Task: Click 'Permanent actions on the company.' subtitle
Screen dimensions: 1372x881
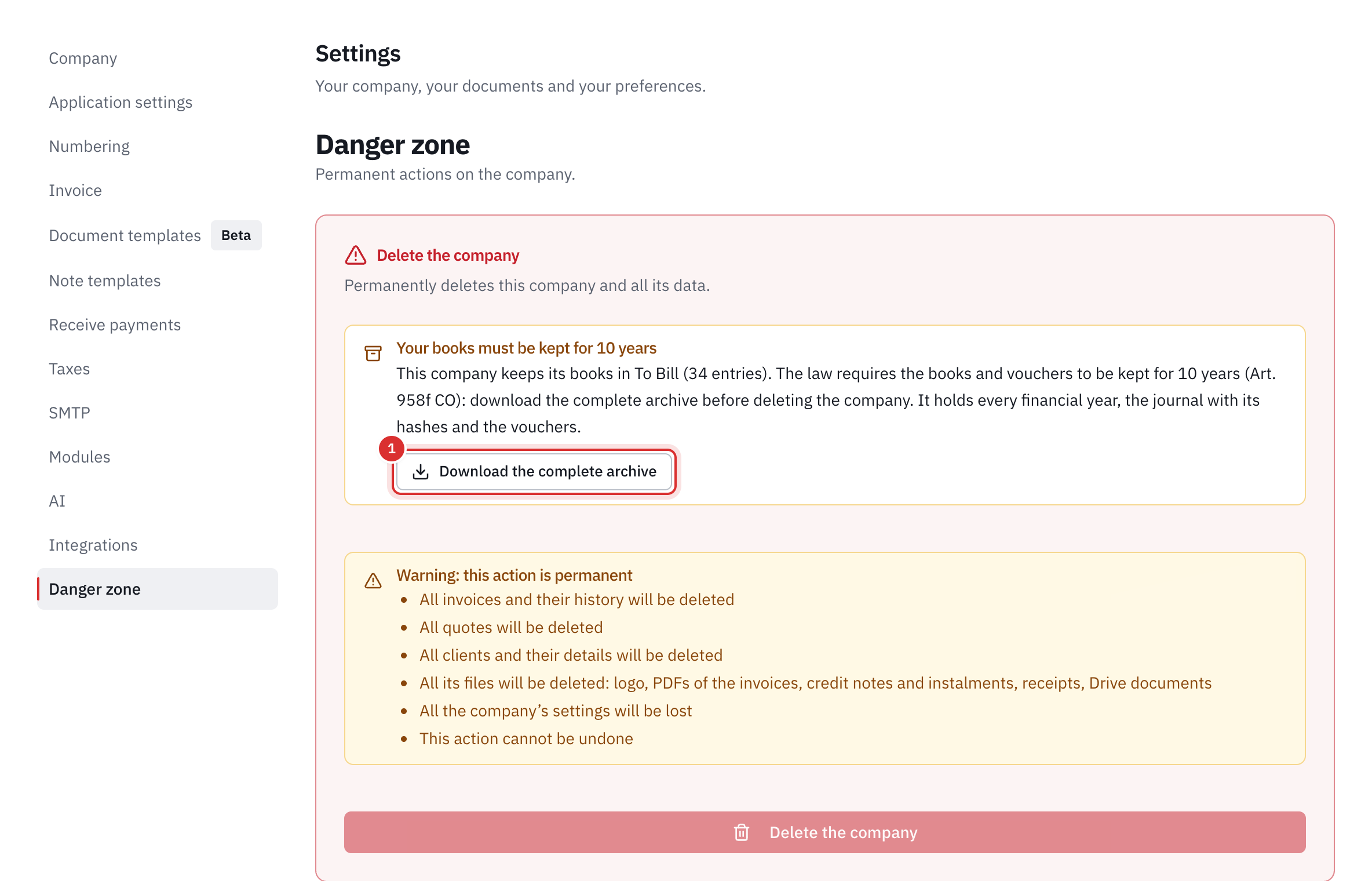Action: [x=445, y=174]
